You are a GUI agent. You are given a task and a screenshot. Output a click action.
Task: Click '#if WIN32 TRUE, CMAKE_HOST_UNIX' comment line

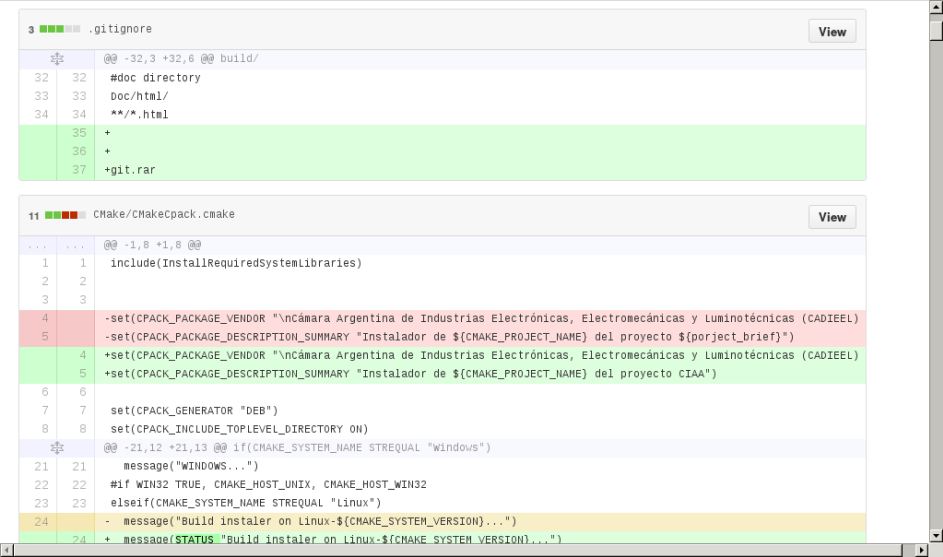pos(480,485)
